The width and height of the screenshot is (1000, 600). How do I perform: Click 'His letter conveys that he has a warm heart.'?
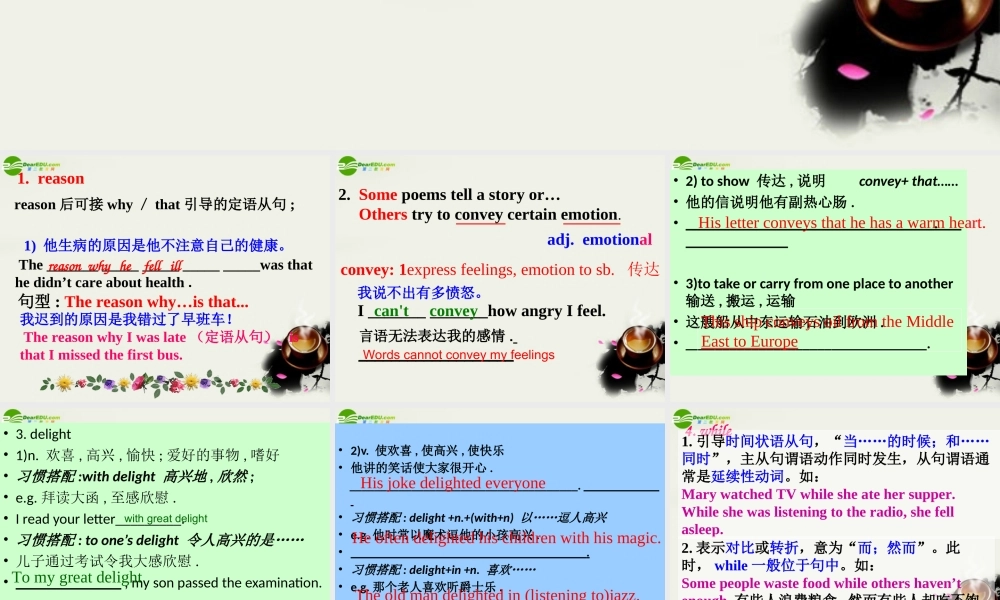point(841,223)
